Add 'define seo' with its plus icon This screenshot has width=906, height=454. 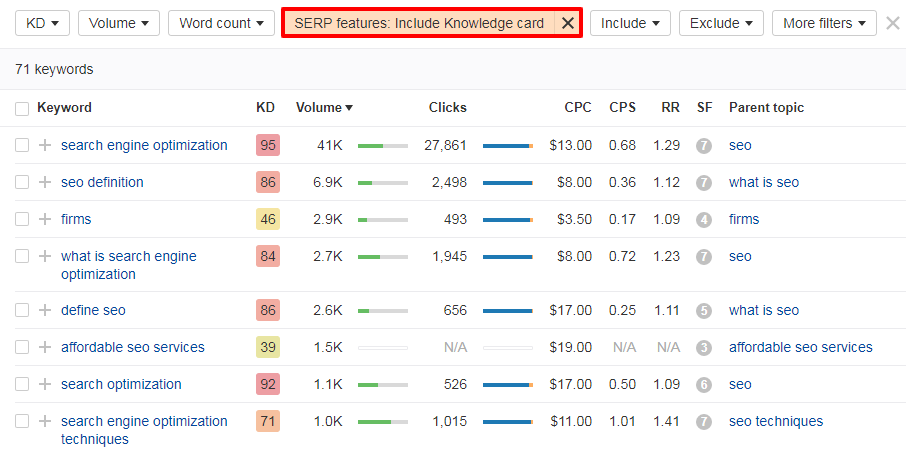45,310
